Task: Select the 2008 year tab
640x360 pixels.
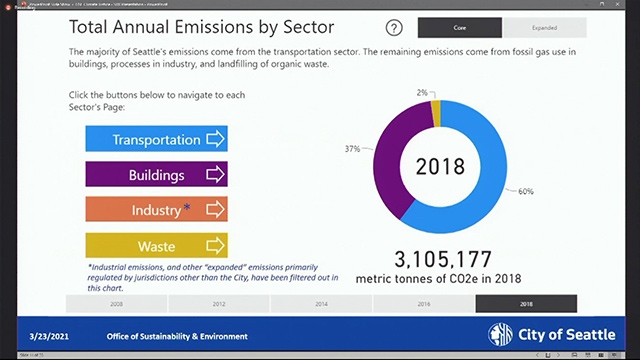Action: pos(116,304)
